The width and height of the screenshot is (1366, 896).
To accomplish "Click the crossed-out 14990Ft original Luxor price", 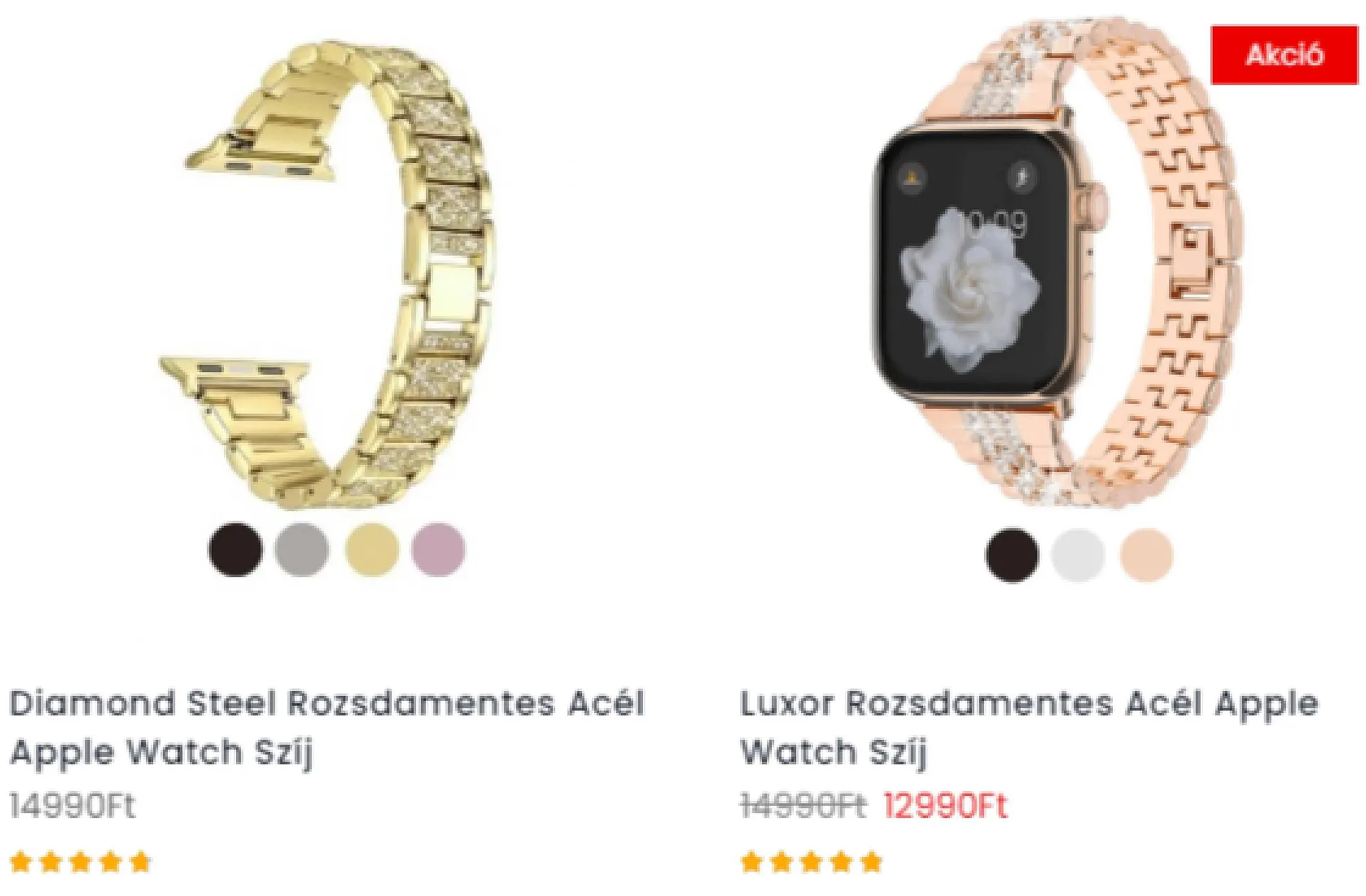I will pyautogui.click(x=803, y=806).
